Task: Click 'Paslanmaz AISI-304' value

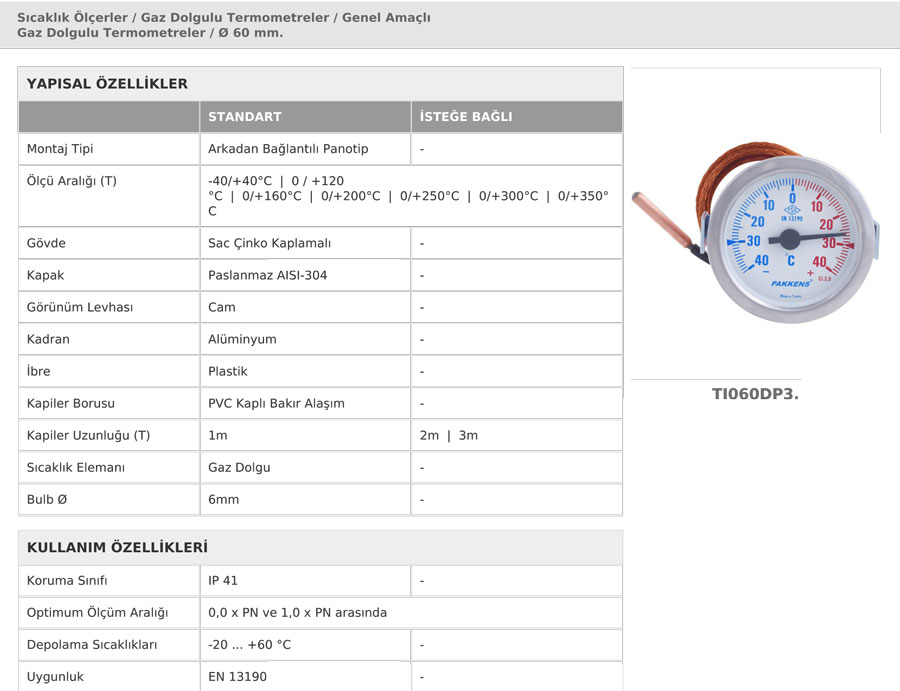Action: tap(267, 275)
